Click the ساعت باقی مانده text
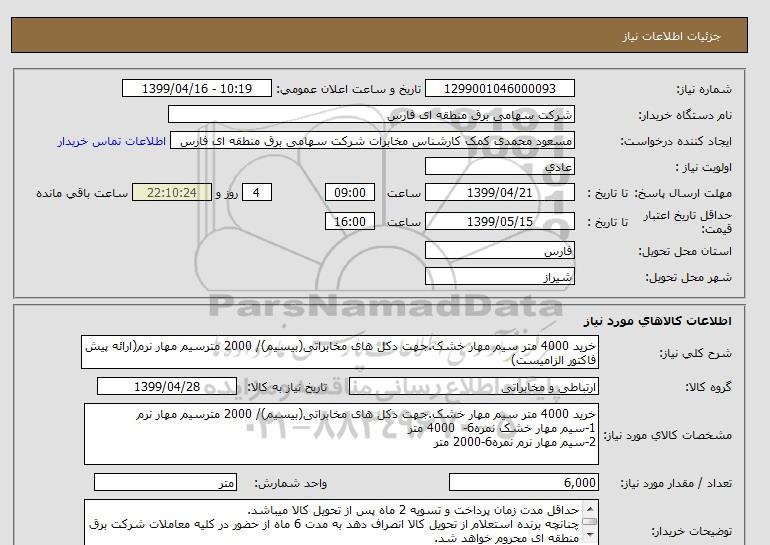This screenshot has width=770, height=545. (82, 193)
